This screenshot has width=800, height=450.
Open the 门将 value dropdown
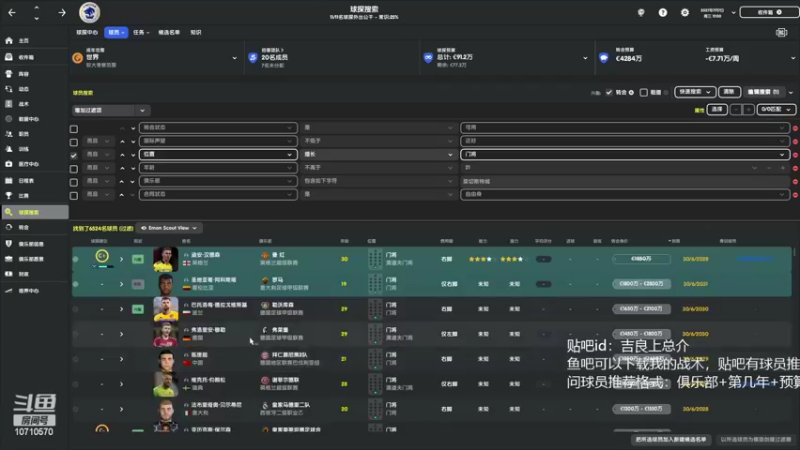click(625, 154)
